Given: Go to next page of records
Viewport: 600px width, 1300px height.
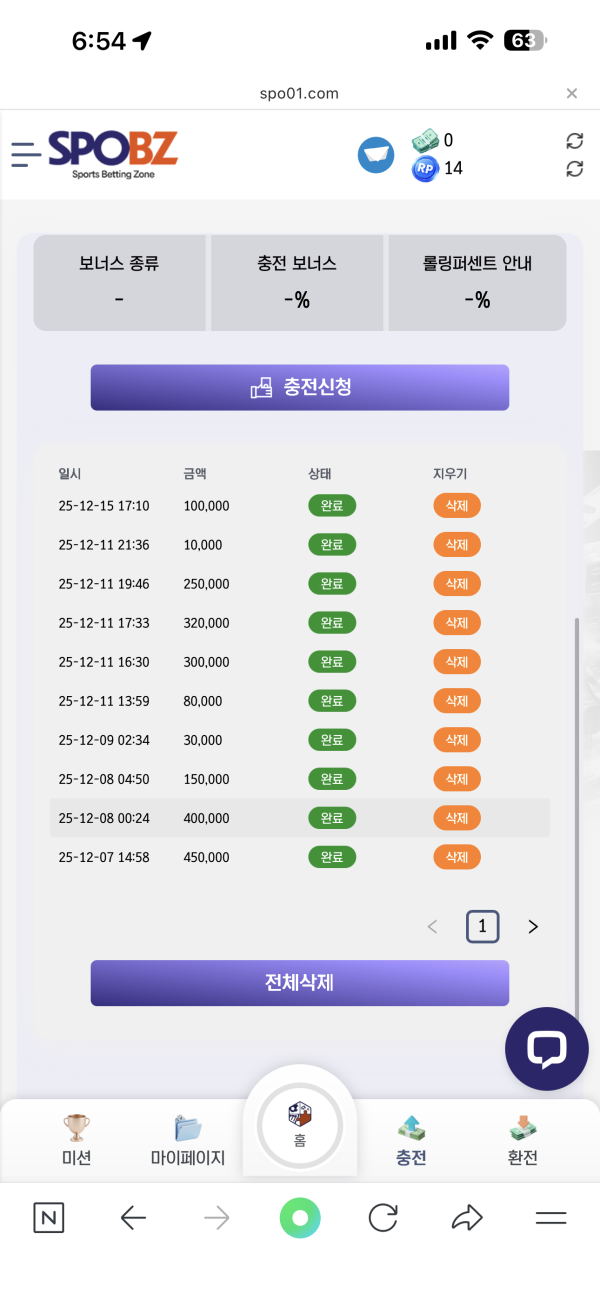Looking at the screenshot, I should [533, 927].
